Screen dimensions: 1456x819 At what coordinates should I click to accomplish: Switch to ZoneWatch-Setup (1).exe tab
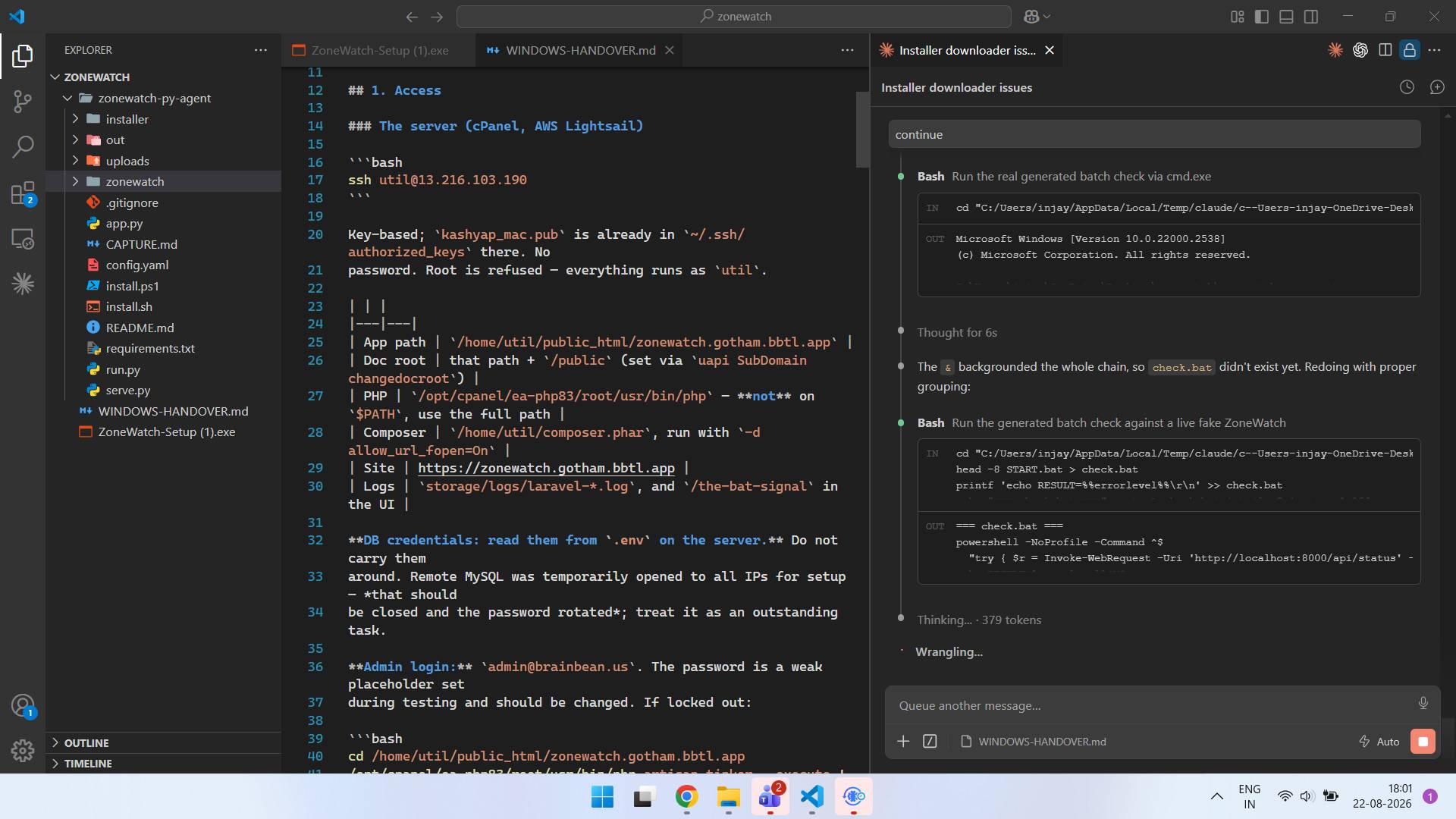(379, 50)
